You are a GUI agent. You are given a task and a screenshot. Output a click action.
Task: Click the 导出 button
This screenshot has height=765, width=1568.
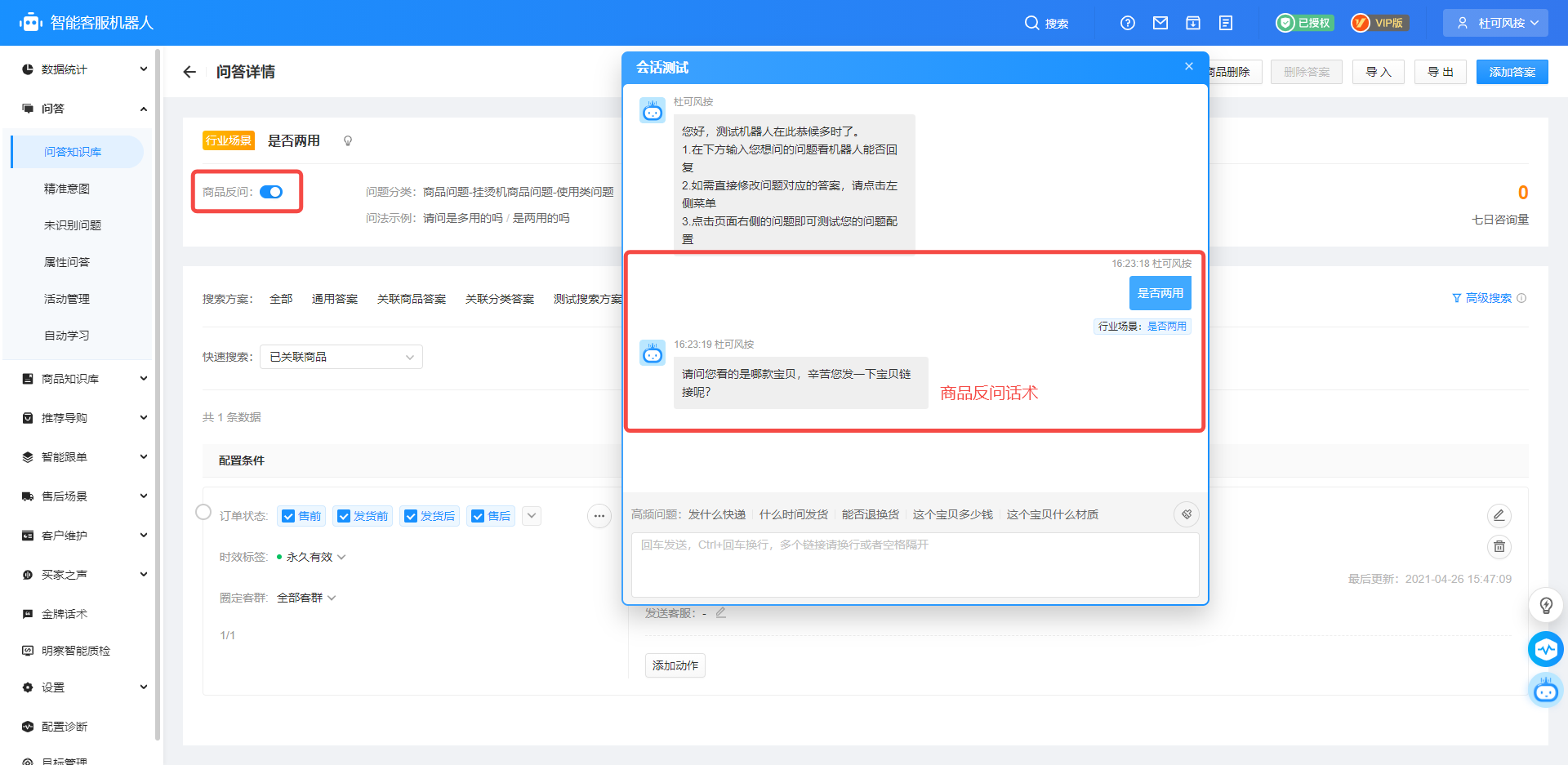click(x=1441, y=72)
